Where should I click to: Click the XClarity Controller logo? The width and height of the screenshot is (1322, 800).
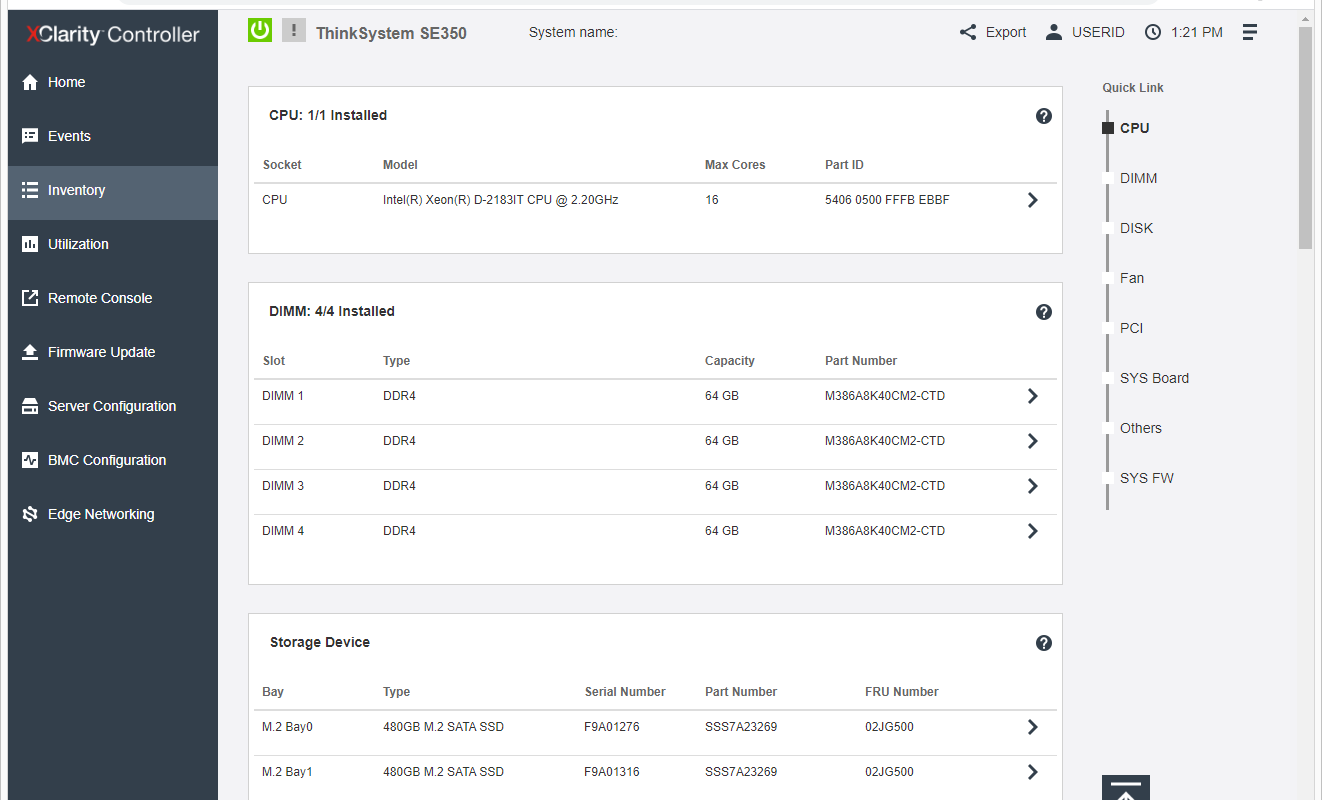tap(113, 35)
